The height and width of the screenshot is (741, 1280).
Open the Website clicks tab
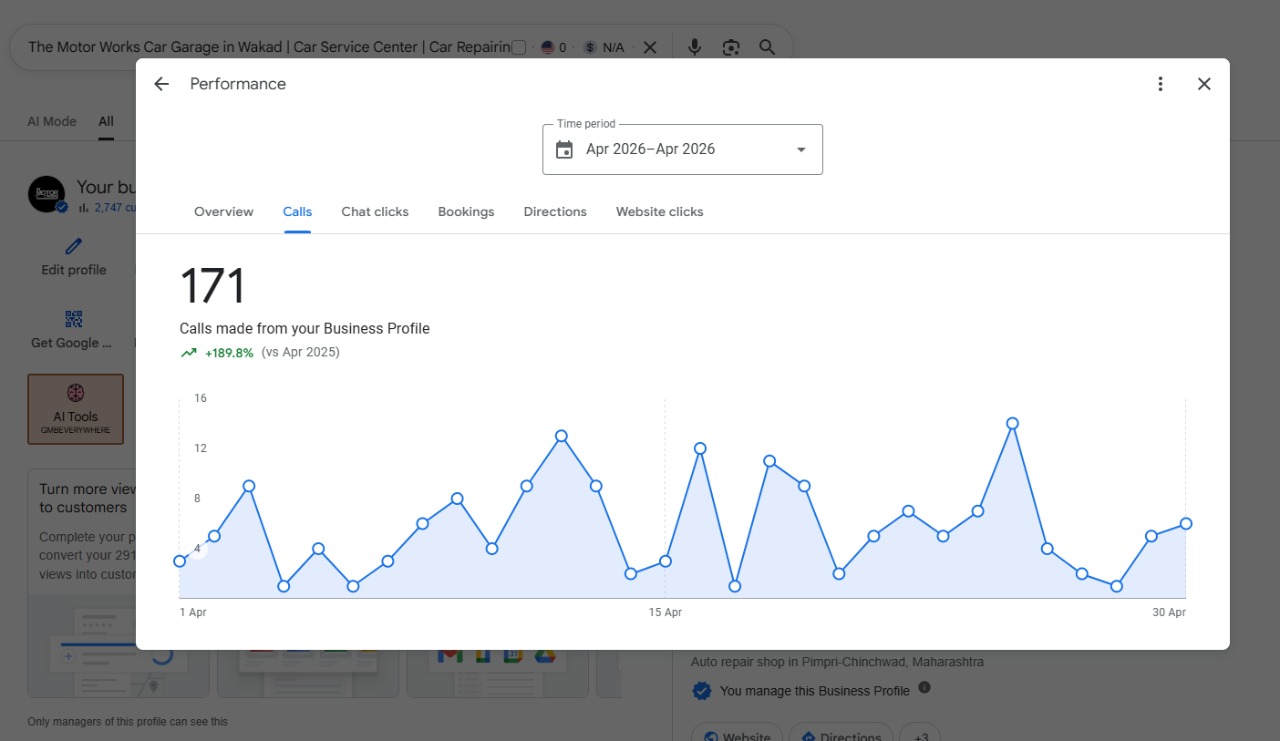tap(660, 212)
